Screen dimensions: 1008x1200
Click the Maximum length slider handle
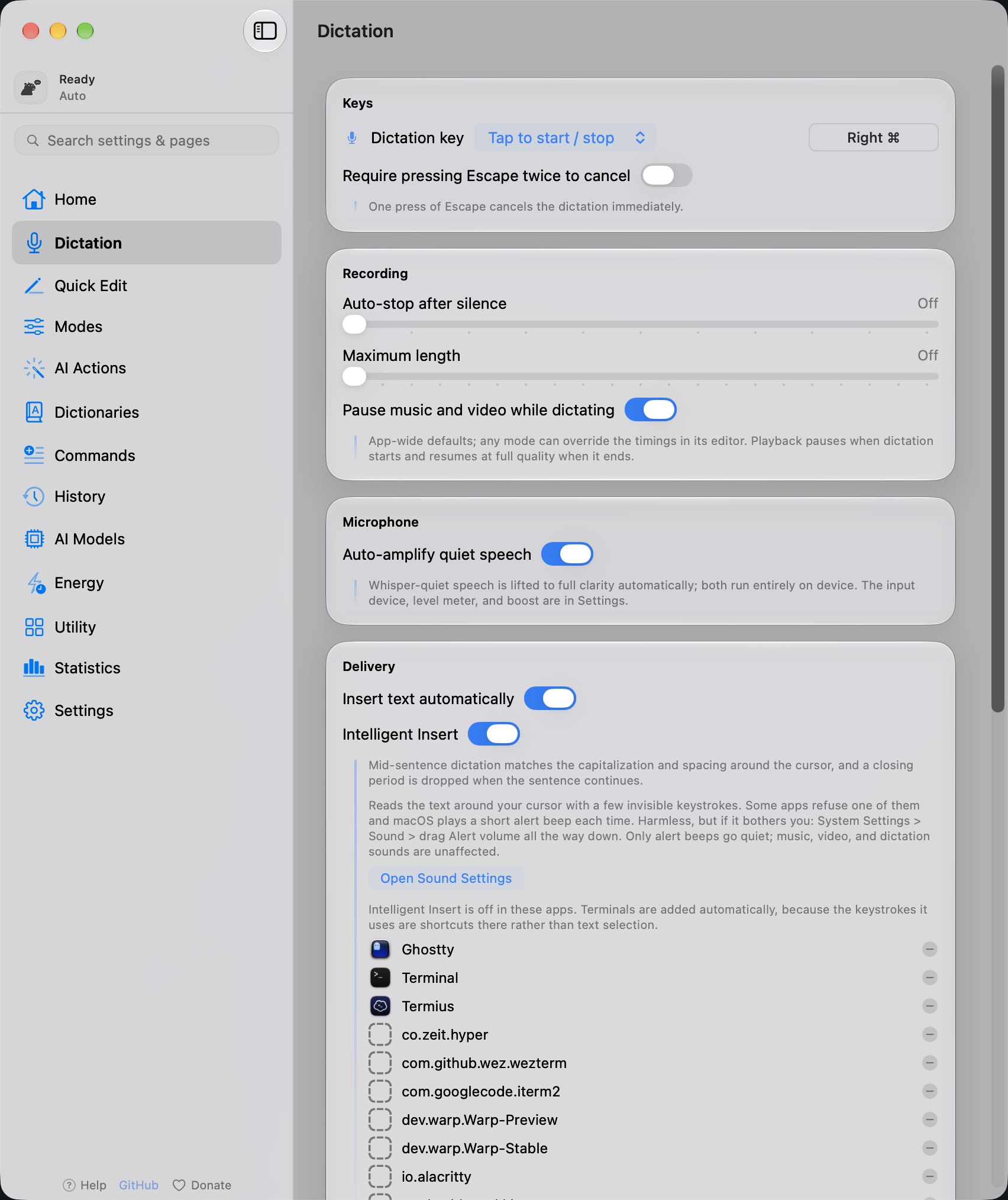click(354, 376)
